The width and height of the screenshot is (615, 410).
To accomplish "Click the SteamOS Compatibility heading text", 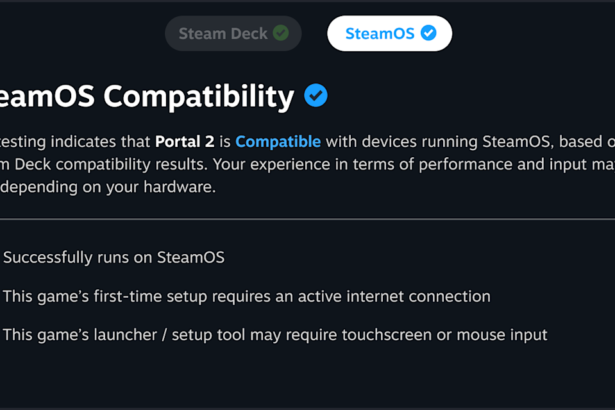I will (147, 97).
